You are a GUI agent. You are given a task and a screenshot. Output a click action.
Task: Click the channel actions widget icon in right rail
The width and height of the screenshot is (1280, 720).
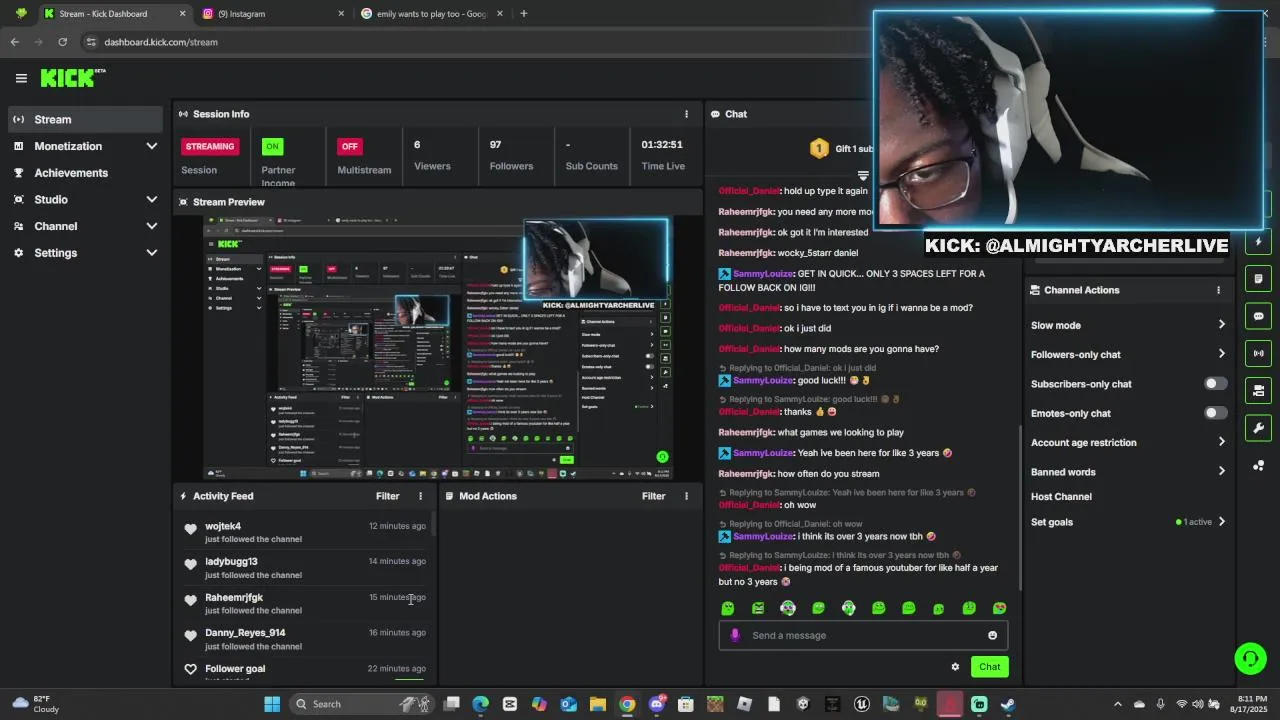(x=1258, y=390)
